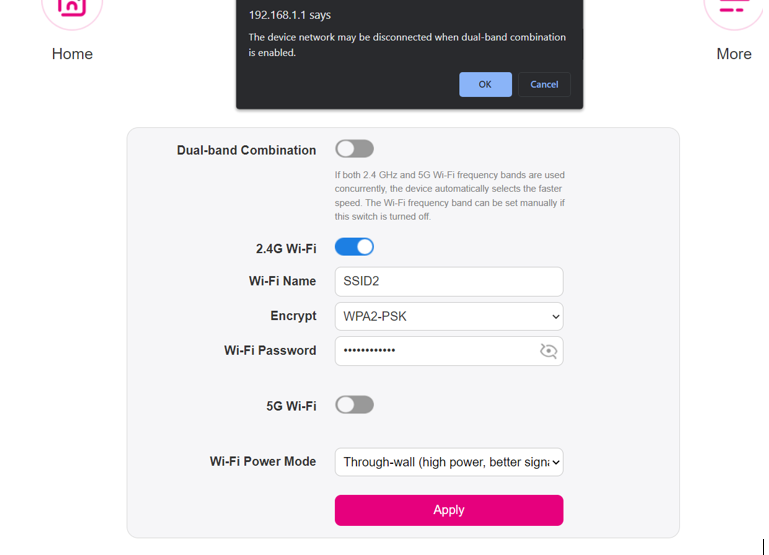Click the Dual-band Combination label
Image resolution: width=769 pixels, height=555 pixels.
tap(246, 150)
